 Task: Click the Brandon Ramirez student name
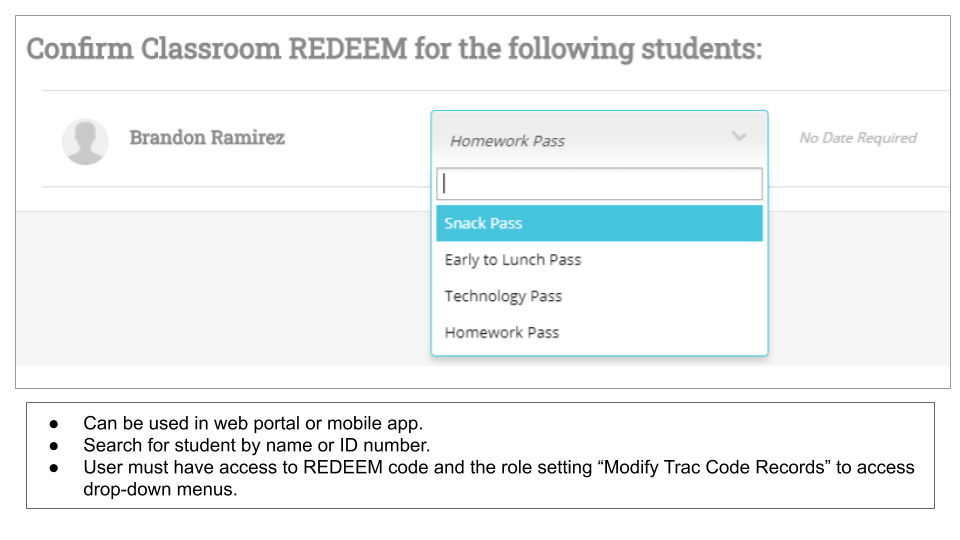click(x=207, y=138)
